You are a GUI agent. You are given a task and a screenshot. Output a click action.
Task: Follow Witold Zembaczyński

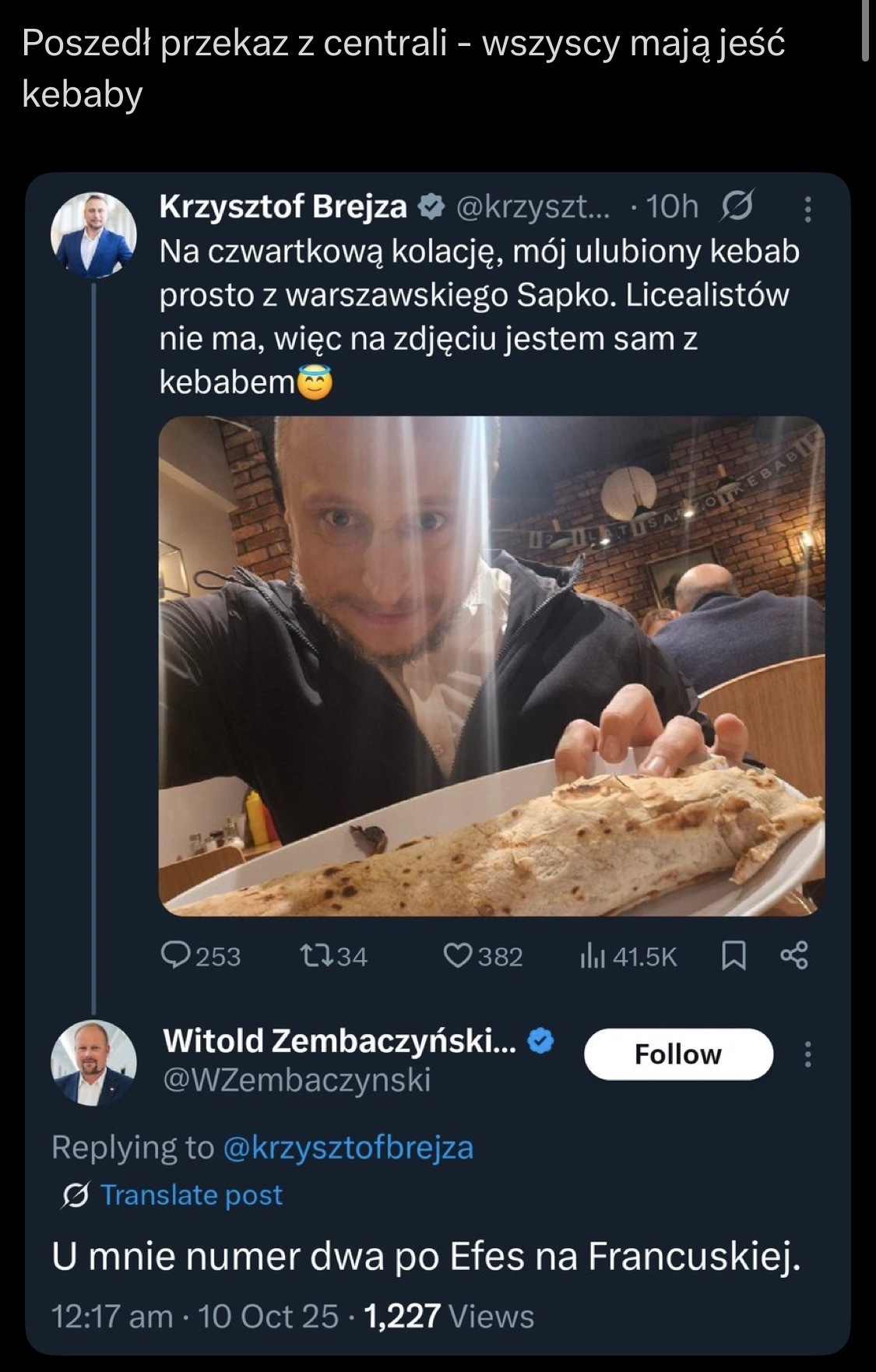pos(678,1054)
